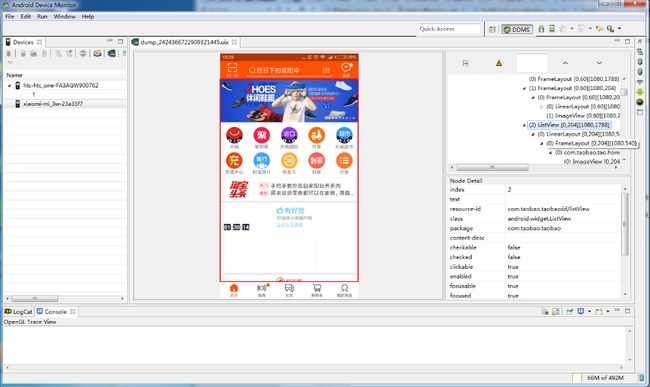Collapse the htc-htc_one device tree node
The height and width of the screenshot is (387, 650).
coord(10,85)
